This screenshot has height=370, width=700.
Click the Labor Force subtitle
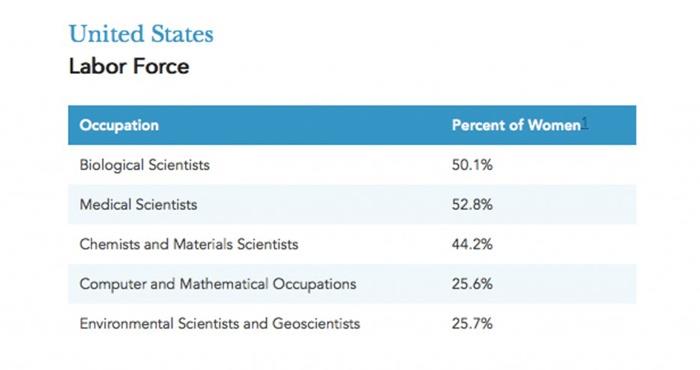coord(129,67)
